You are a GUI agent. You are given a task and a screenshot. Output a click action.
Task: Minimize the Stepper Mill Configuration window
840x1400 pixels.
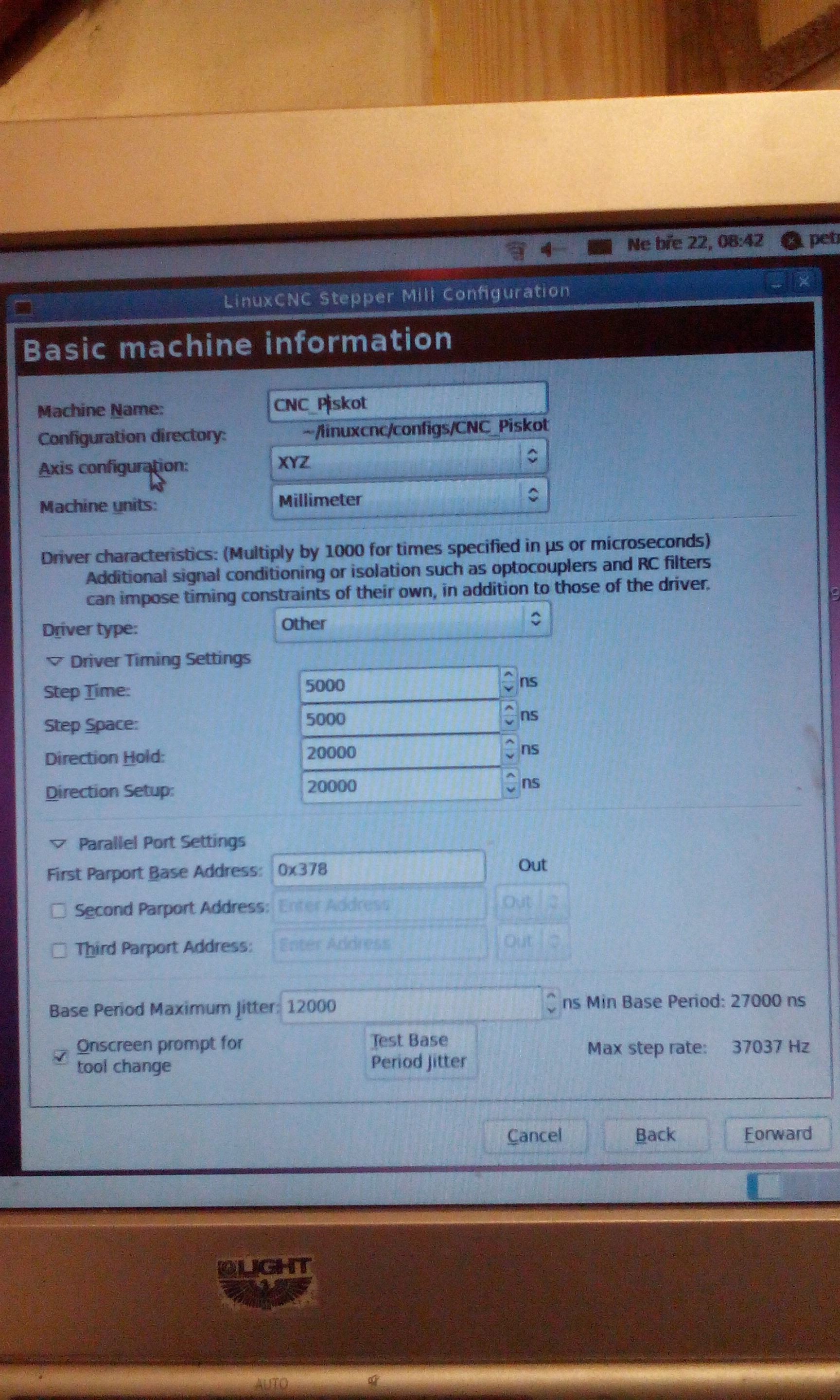click(x=775, y=281)
